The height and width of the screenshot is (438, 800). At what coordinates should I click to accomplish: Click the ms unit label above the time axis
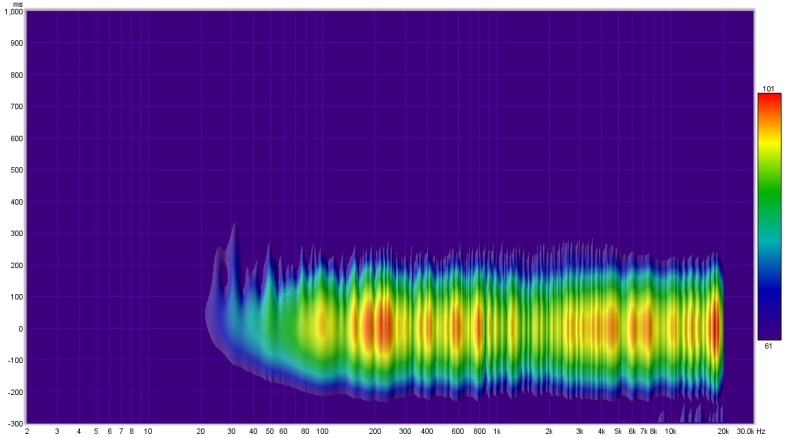(x=19, y=5)
